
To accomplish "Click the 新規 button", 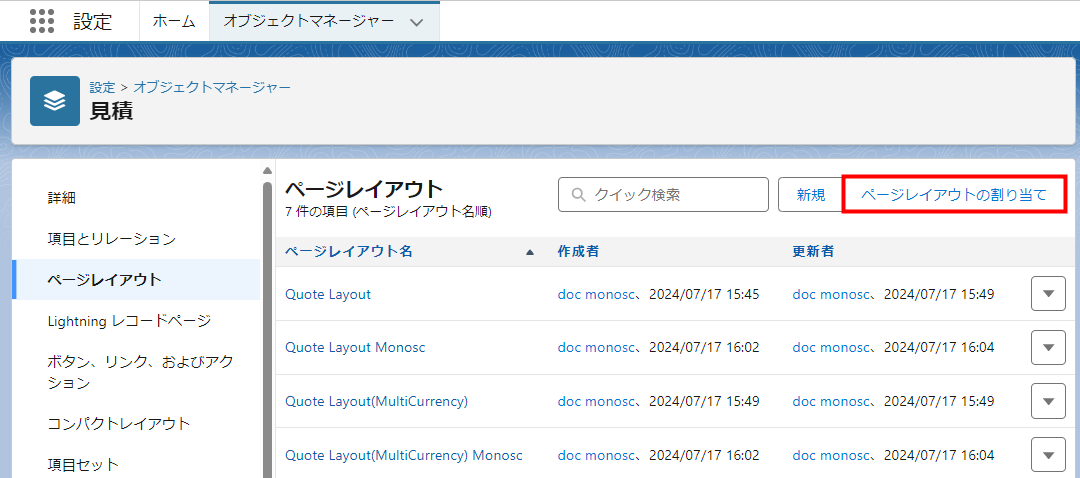I will pos(810,195).
